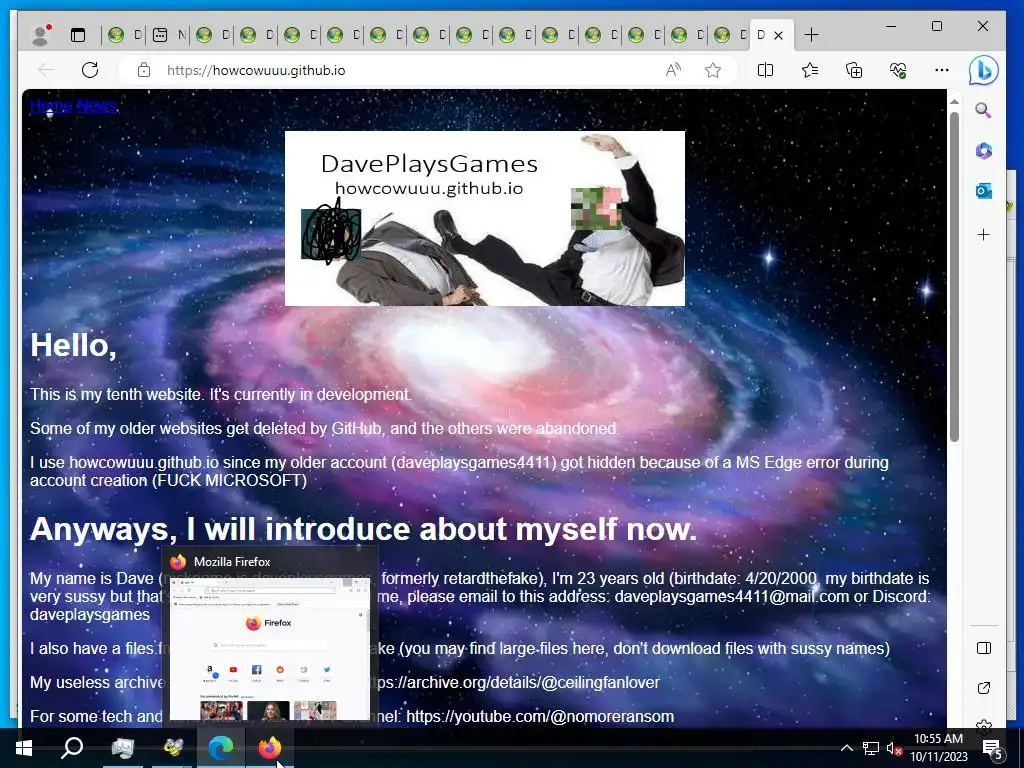View site information lock icon
1024x768 pixels.
click(144, 70)
